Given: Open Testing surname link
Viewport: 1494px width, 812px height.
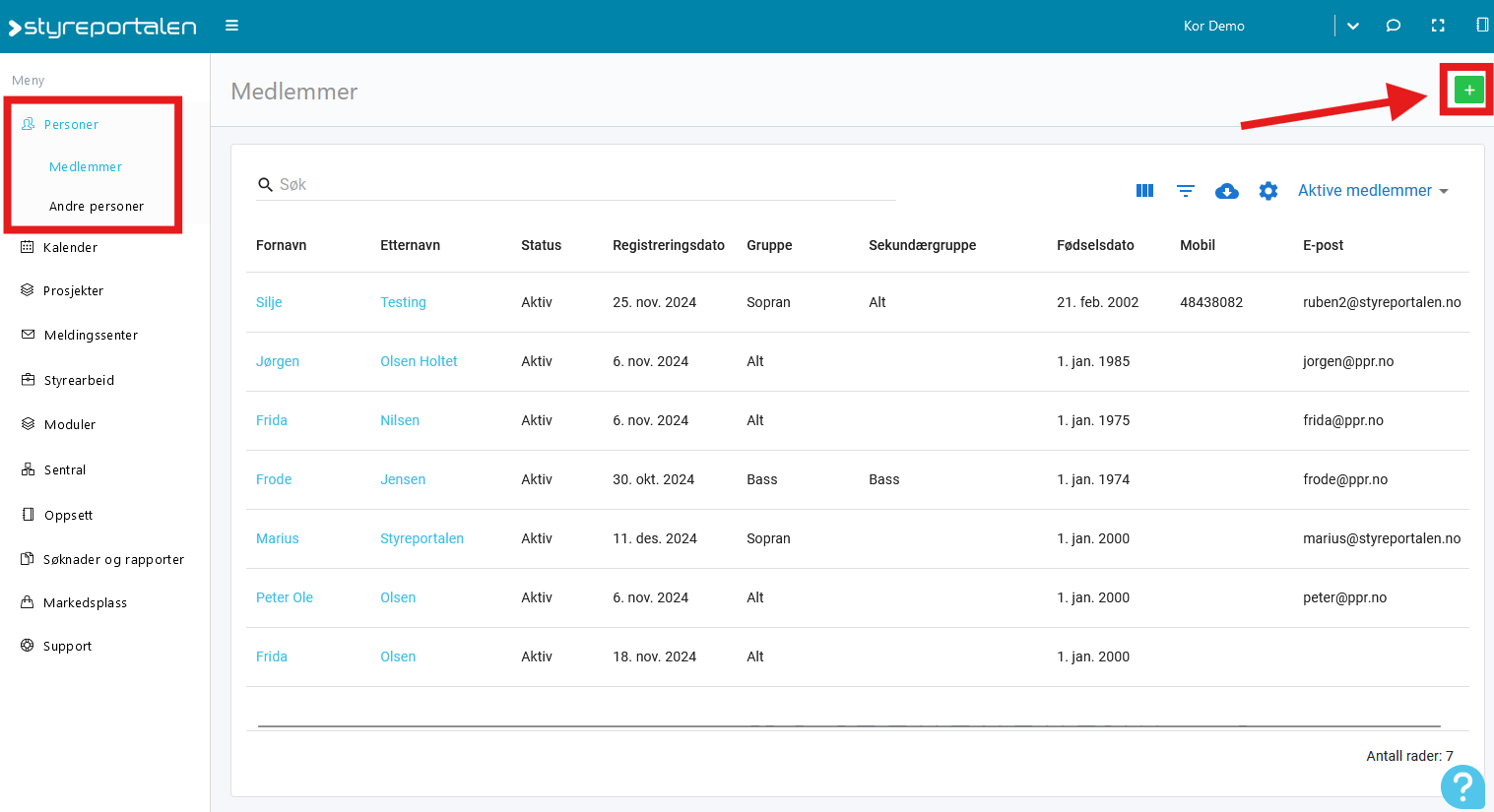Looking at the screenshot, I should (403, 302).
